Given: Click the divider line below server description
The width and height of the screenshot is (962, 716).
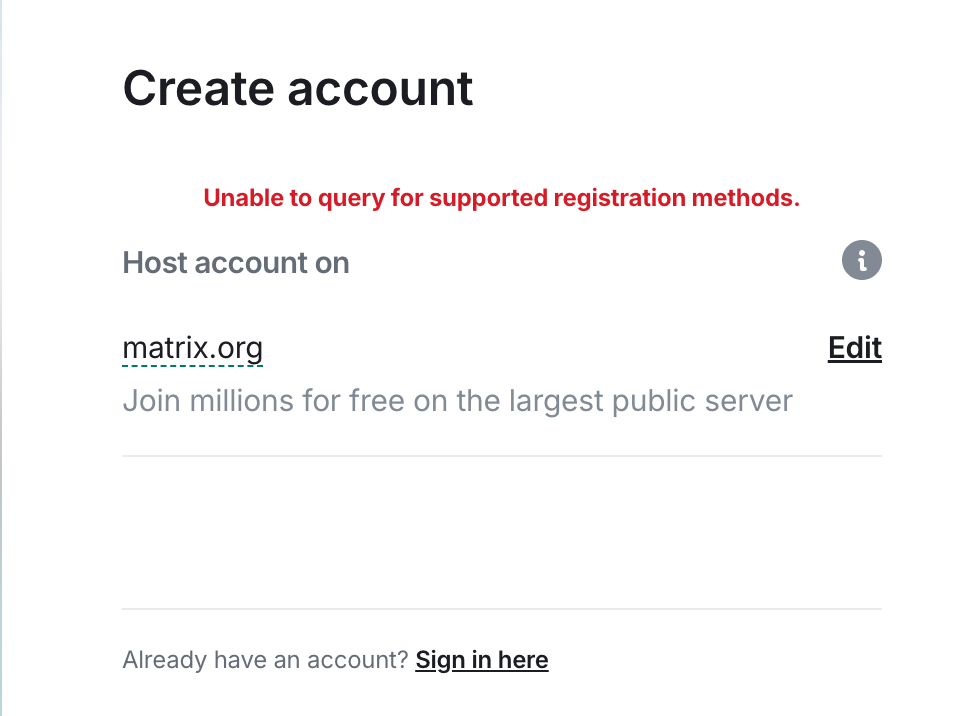Looking at the screenshot, I should pyautogui.click(x=501, y=456).
